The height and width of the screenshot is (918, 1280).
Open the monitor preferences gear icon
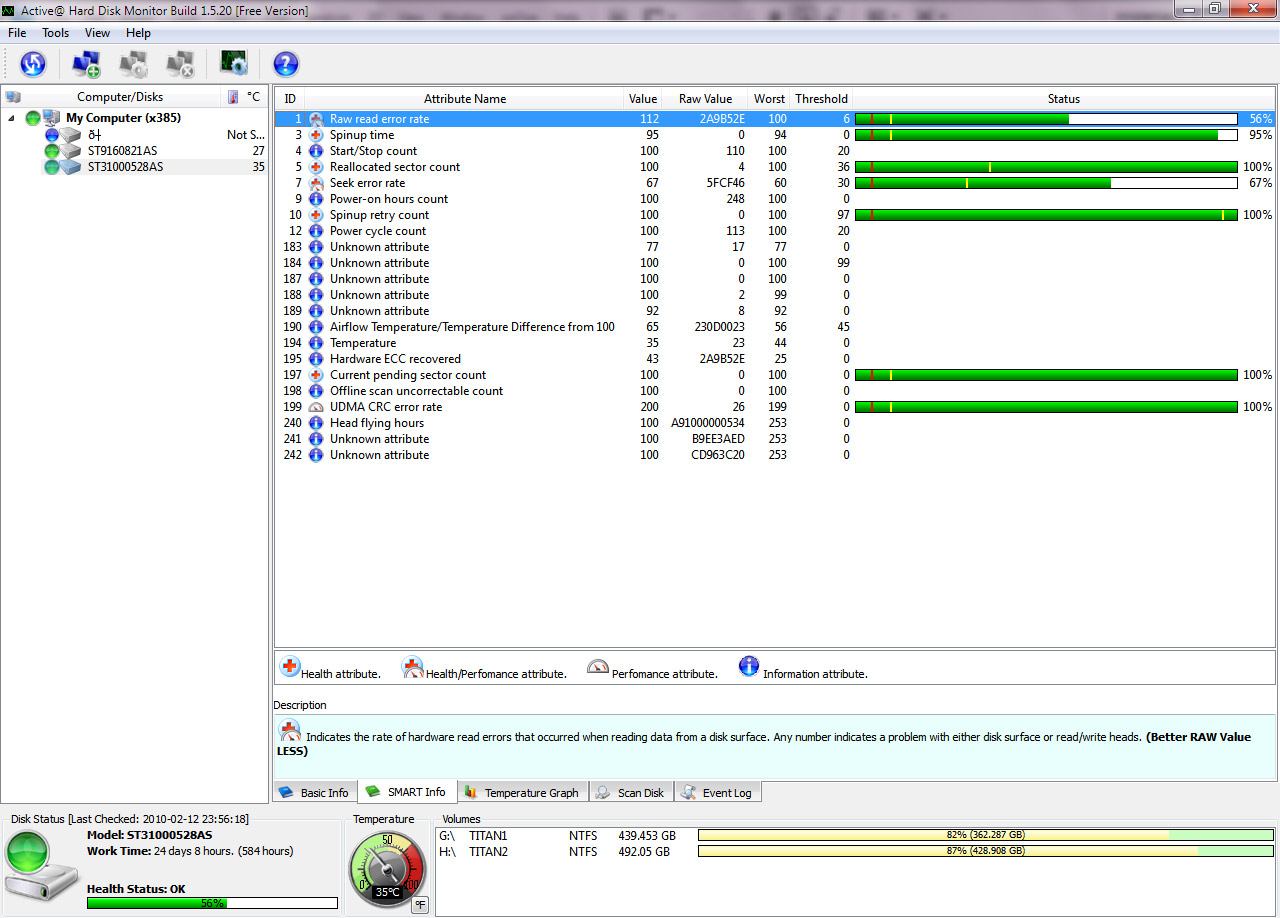click(x=234, y=64)
